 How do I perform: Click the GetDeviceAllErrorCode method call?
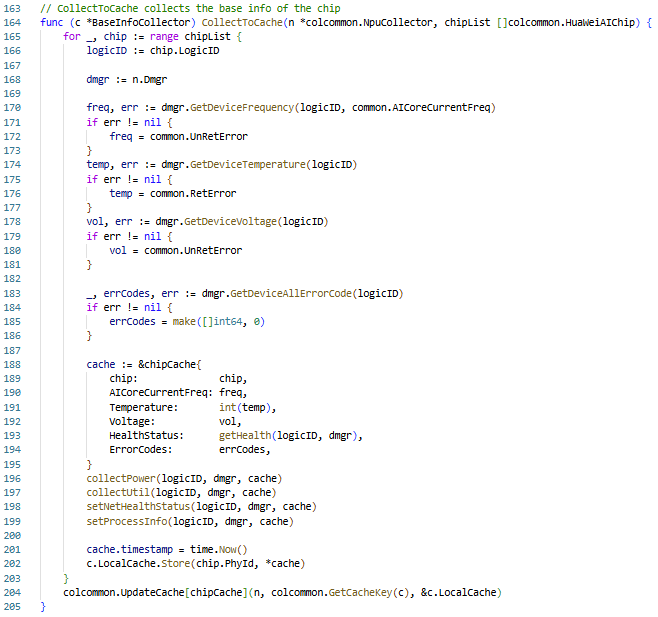click(x=291, y=293)
